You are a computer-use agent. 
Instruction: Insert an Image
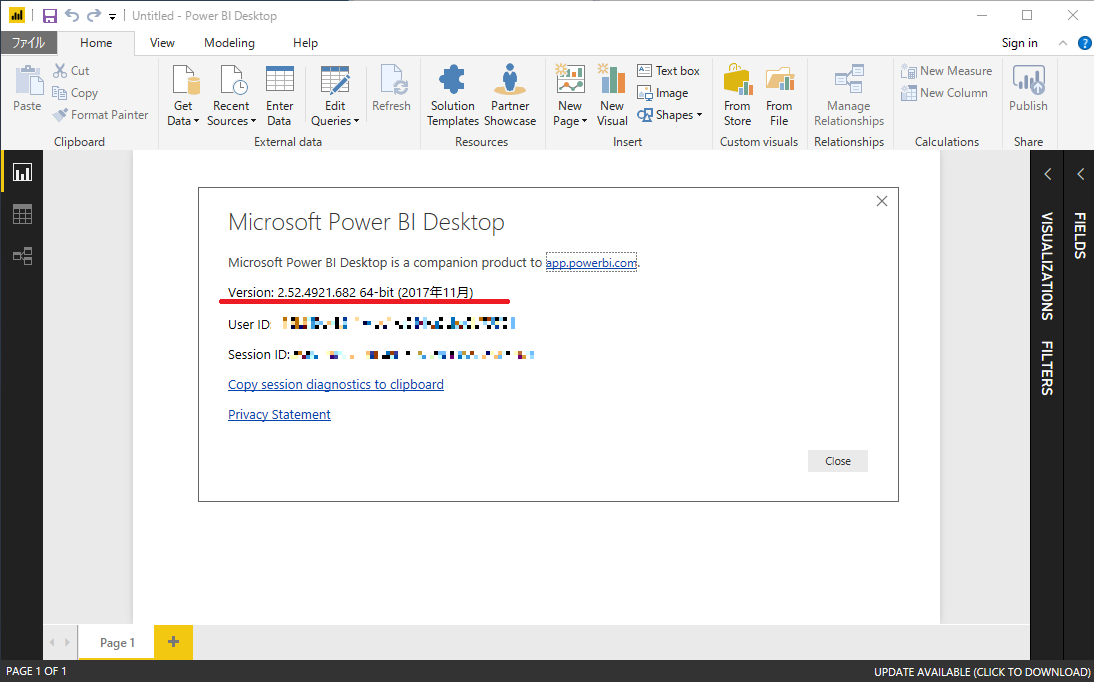(x=663, y=93)
